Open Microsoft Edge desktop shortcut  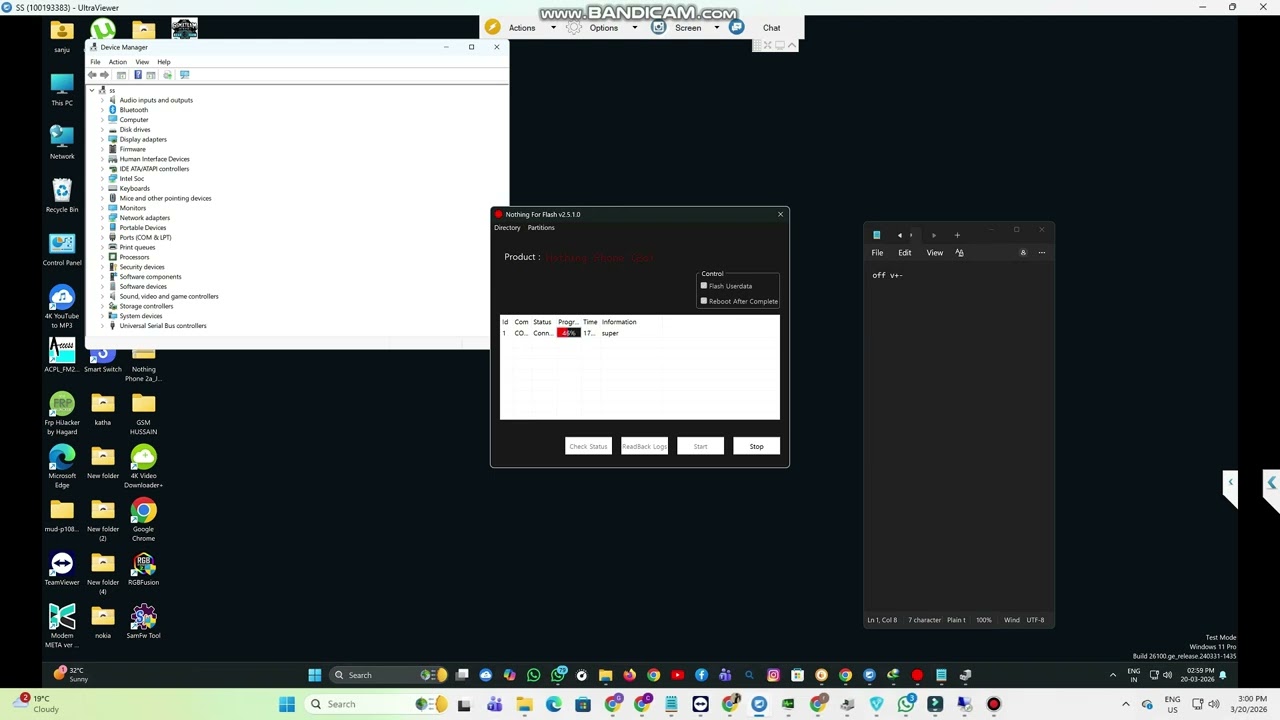[x=62, y=466]
